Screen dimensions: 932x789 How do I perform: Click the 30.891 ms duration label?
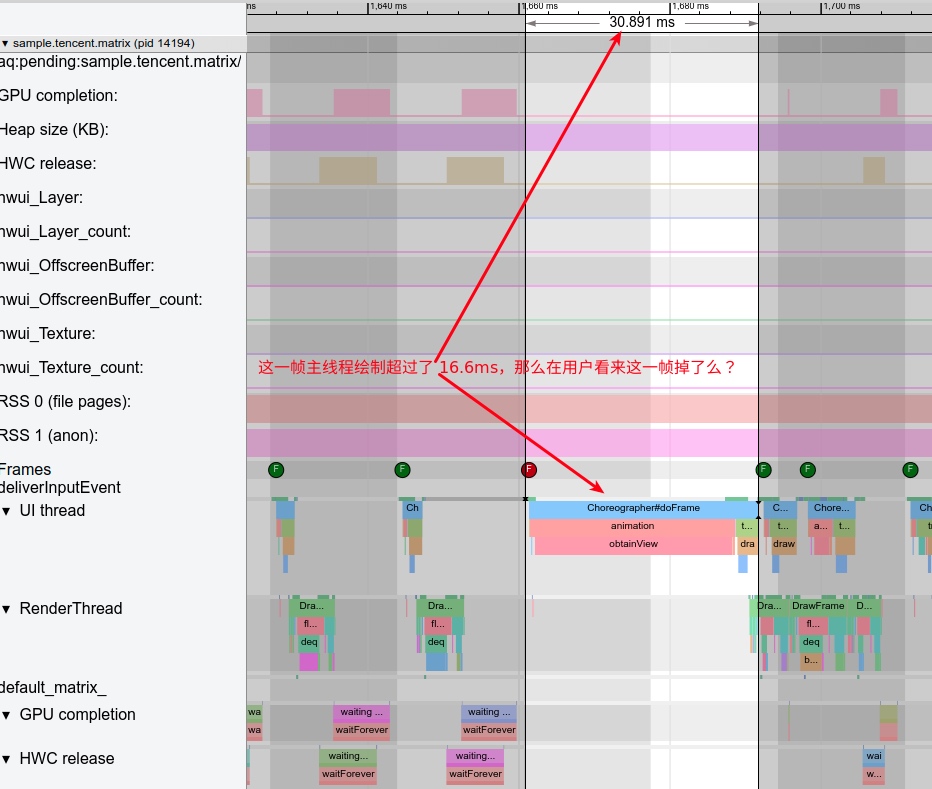coord(641,22)
